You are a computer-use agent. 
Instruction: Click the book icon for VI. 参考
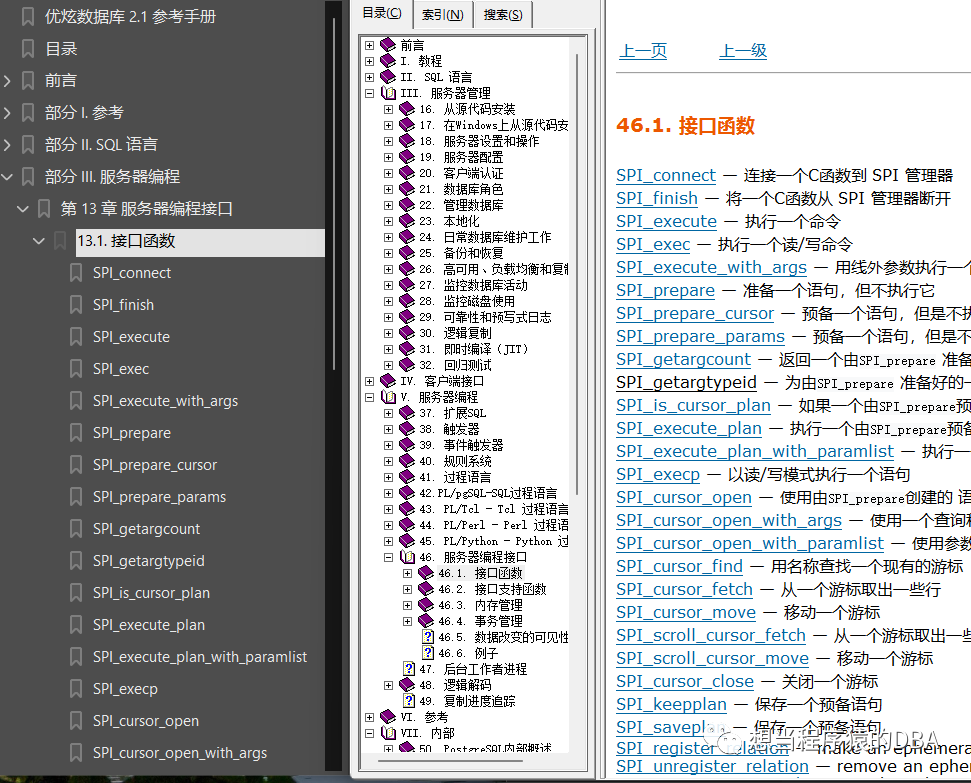point(388,717)
